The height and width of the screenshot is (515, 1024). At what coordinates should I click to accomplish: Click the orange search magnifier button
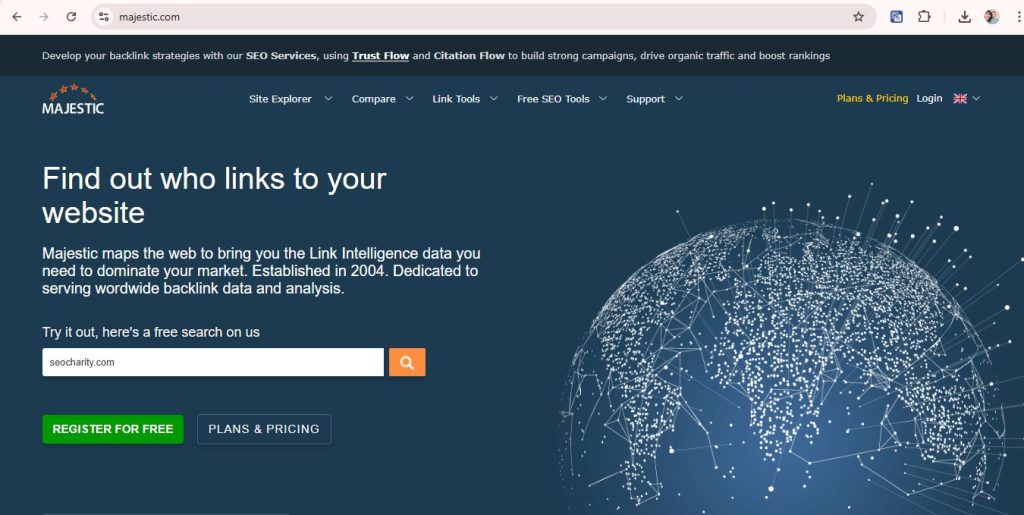[x=407, y=362]
